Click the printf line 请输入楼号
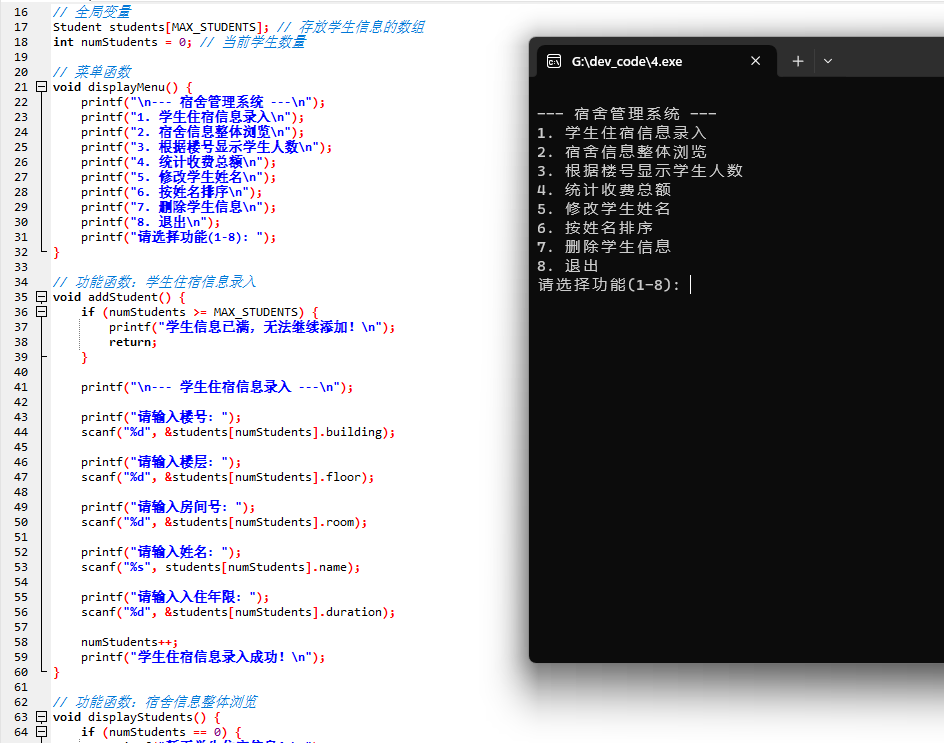Image resolution: width=944 pixels, height=743 pixels. point(161,417)
